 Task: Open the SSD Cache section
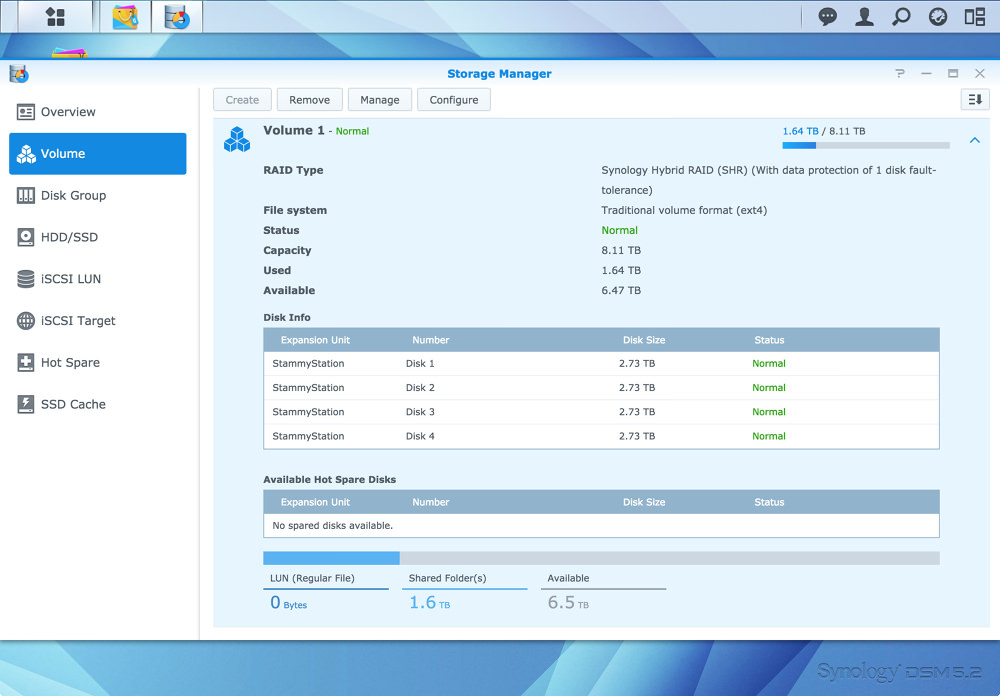[x=73, y=404]
